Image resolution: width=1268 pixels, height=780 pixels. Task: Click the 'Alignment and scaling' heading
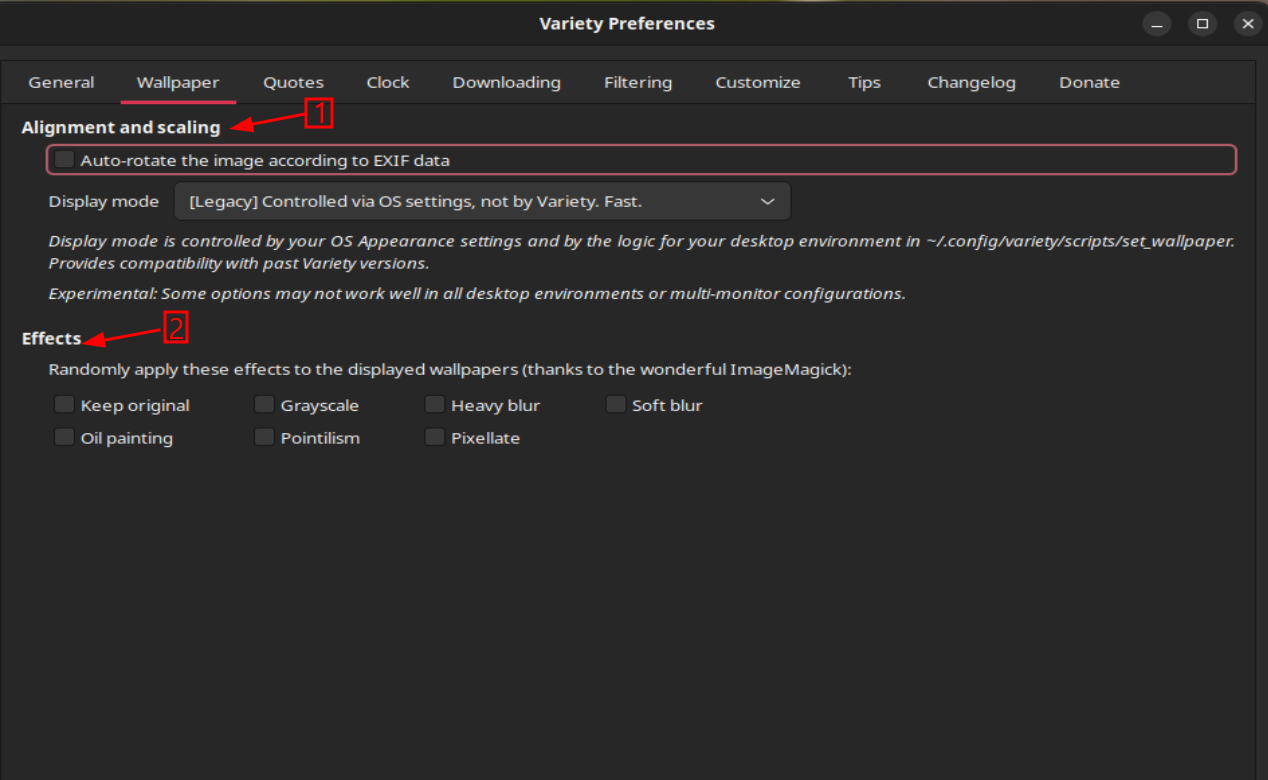[121, 127]
